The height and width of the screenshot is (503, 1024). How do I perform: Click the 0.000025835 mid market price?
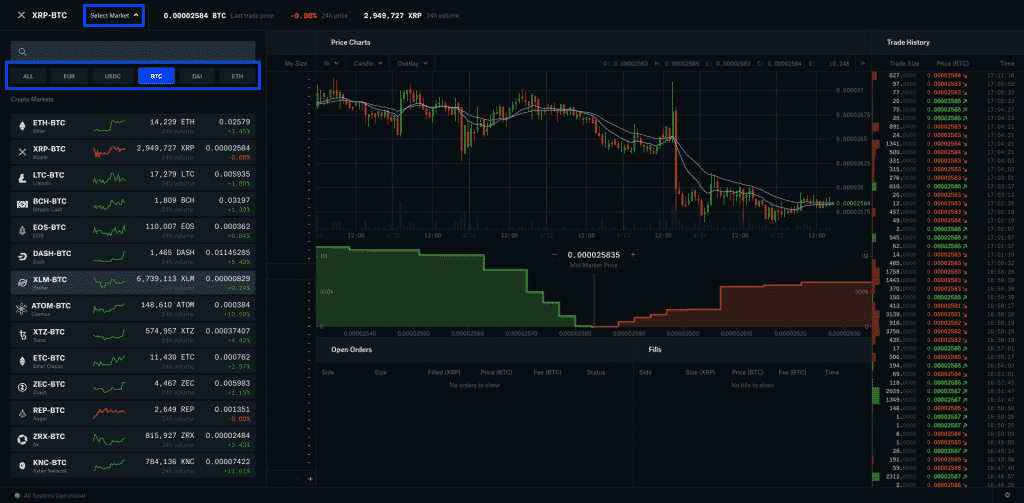coord(594,255)
